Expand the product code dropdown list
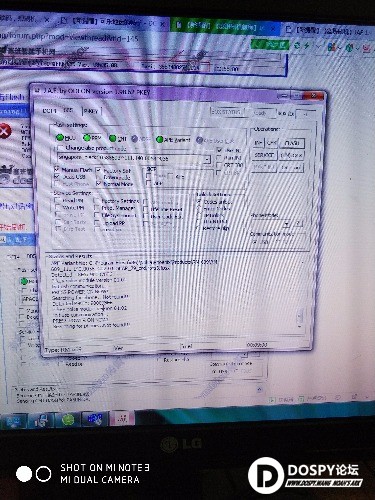 207,159
